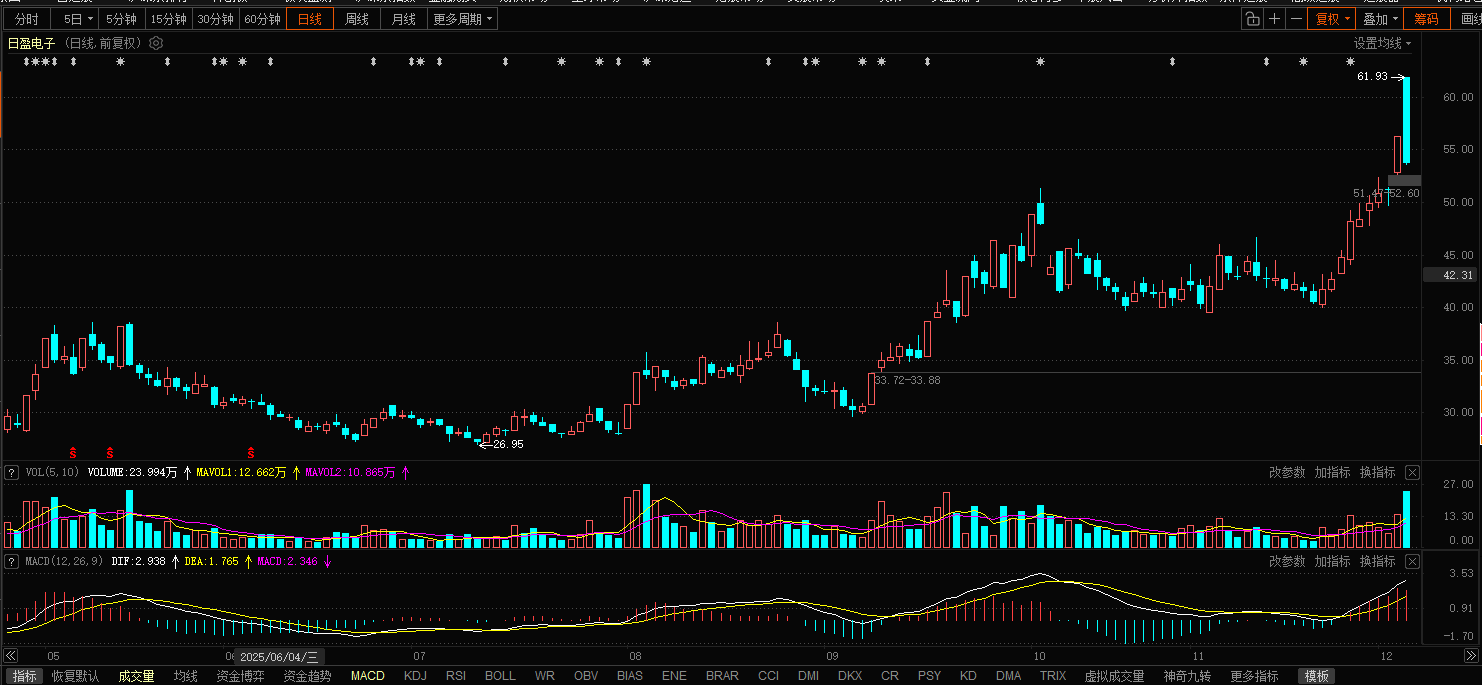Screen dimensions: 1482x685
Task: Select the 日线 daily period
Action: pos(310,19)
